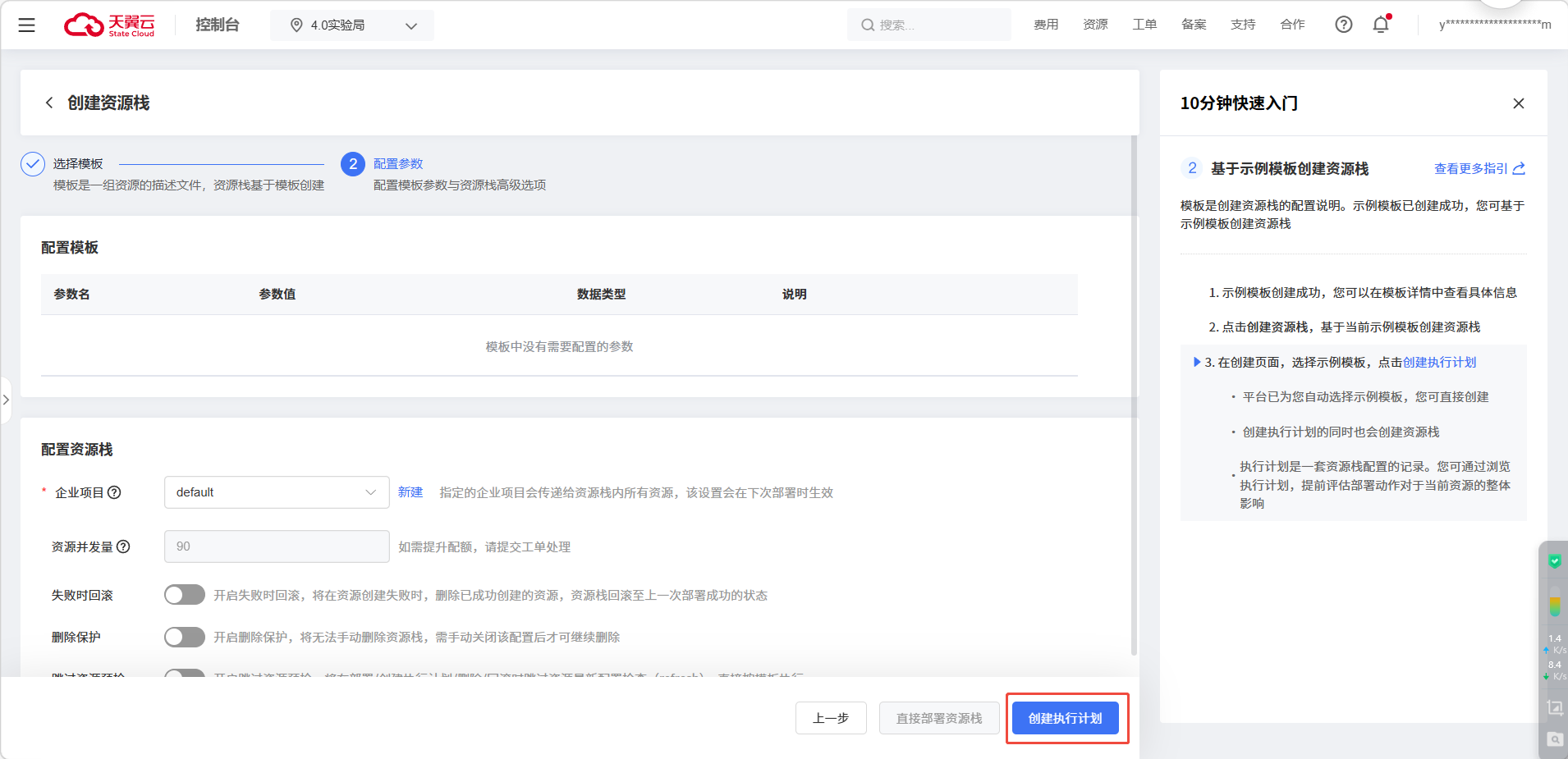Click the State Cloud logo
The width and height of the screenshot is (1568, 759).
click(x=109, y=25)
